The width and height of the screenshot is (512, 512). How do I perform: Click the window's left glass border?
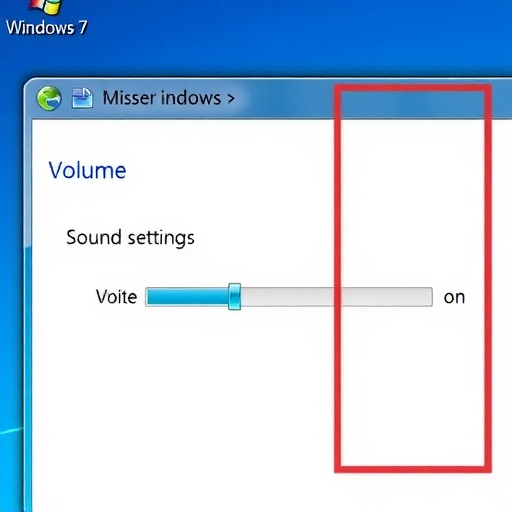[x=28, y=300]
